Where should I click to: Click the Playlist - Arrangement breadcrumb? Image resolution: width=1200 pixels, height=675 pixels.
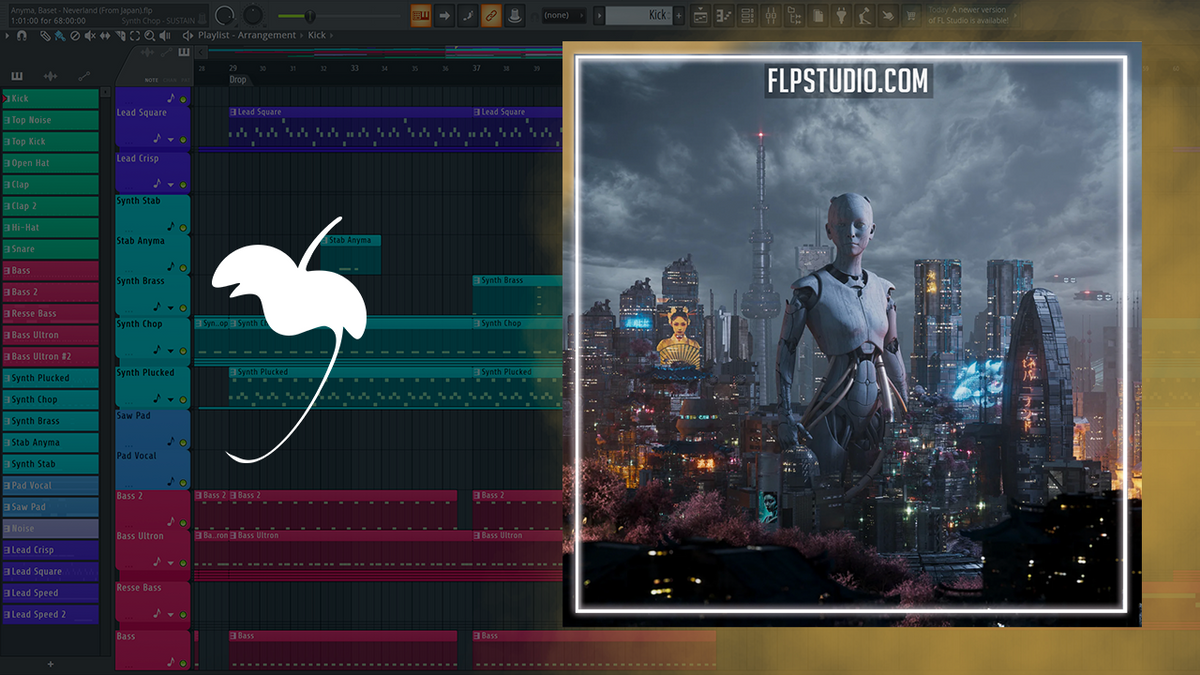(247, 35)
